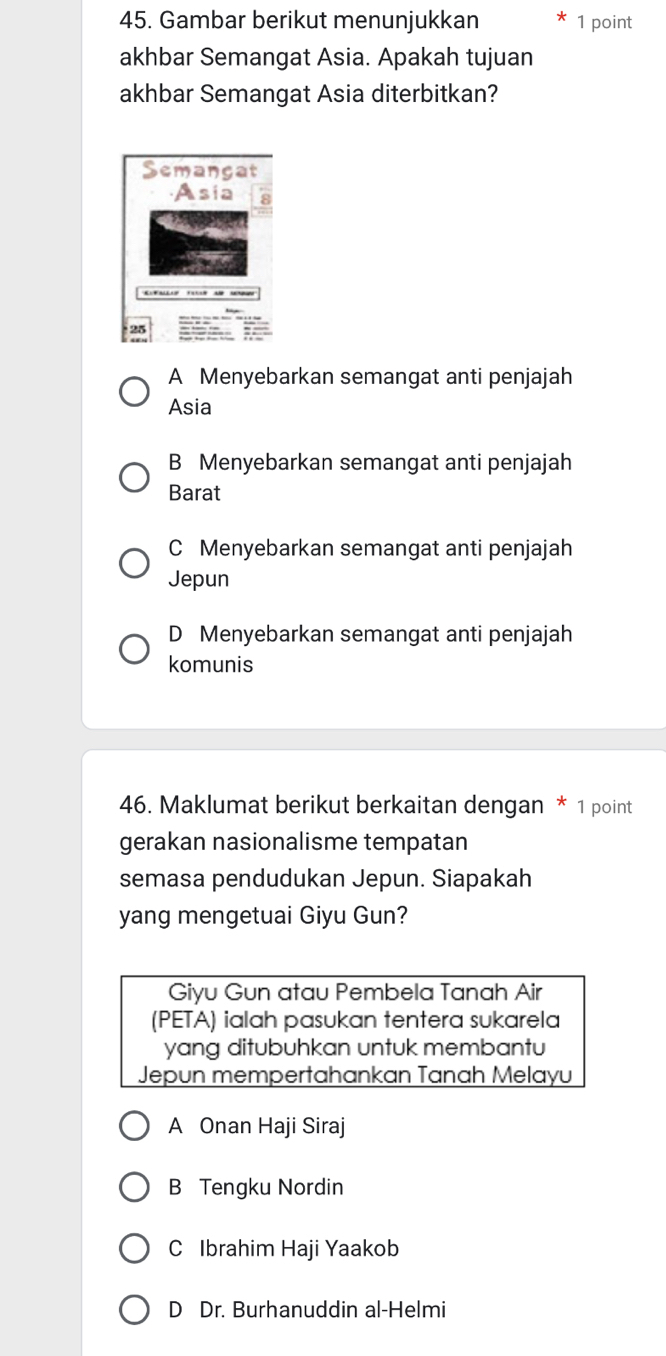Pick option C 'anti penjajah Jepun'
666x1356 pixels.
pos(136,563)
